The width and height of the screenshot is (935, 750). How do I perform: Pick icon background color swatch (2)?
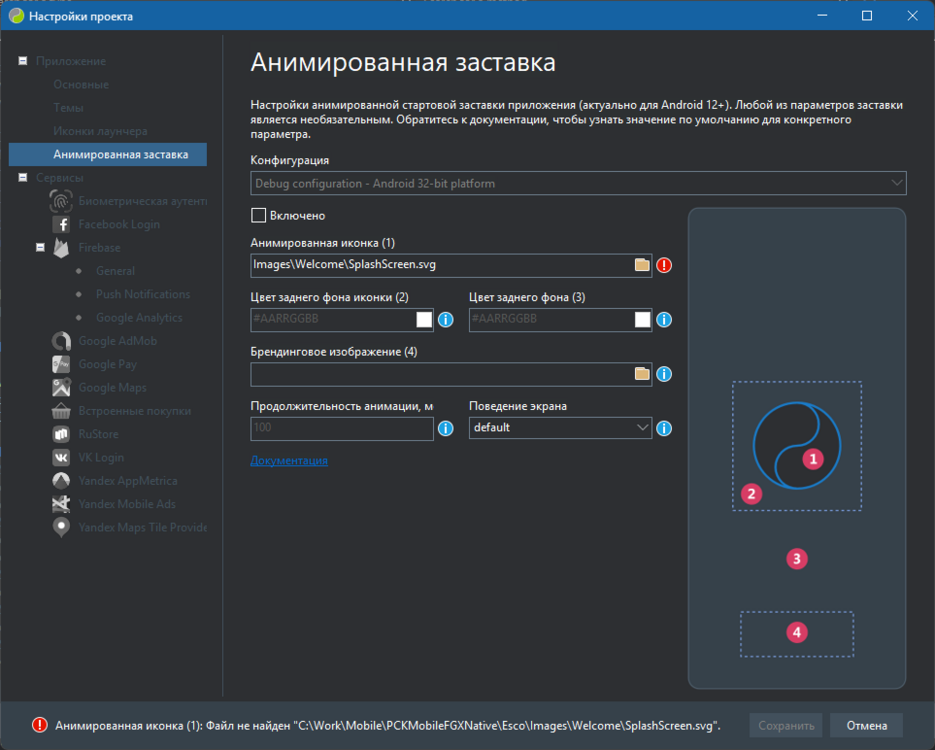(x=424, y=320)
